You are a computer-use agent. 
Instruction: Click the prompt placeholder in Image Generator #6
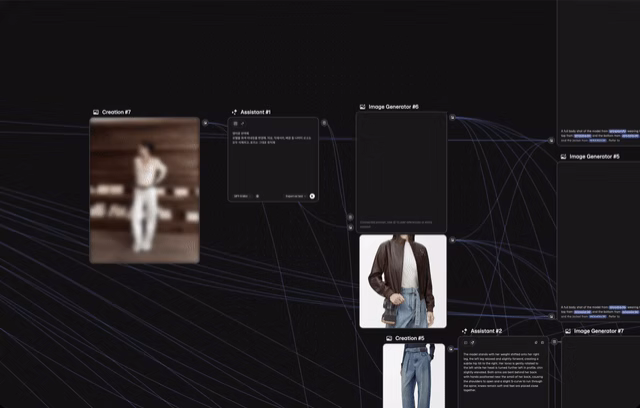(396, 224)
